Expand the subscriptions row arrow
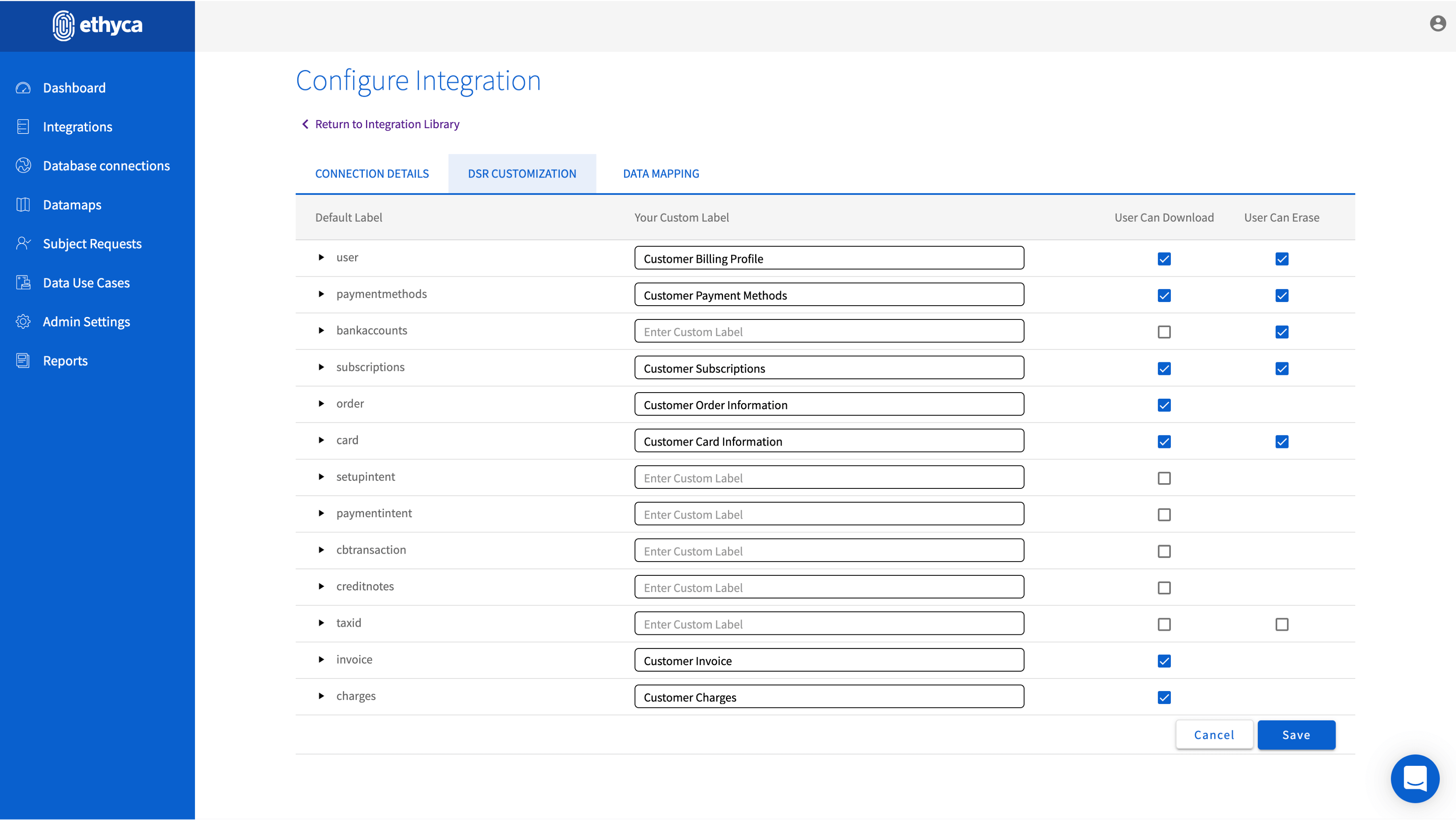 [321, 367]
